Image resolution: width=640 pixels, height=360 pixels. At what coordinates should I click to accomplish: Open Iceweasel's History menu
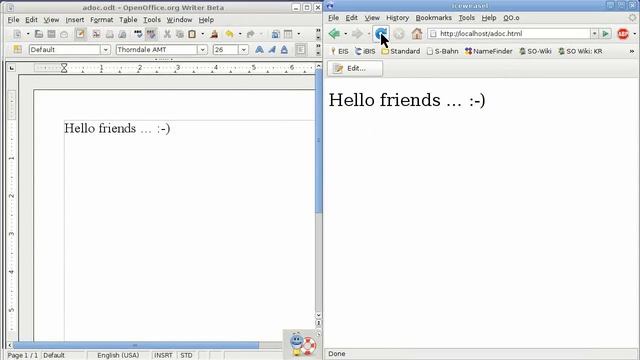[x=397, y=18]
